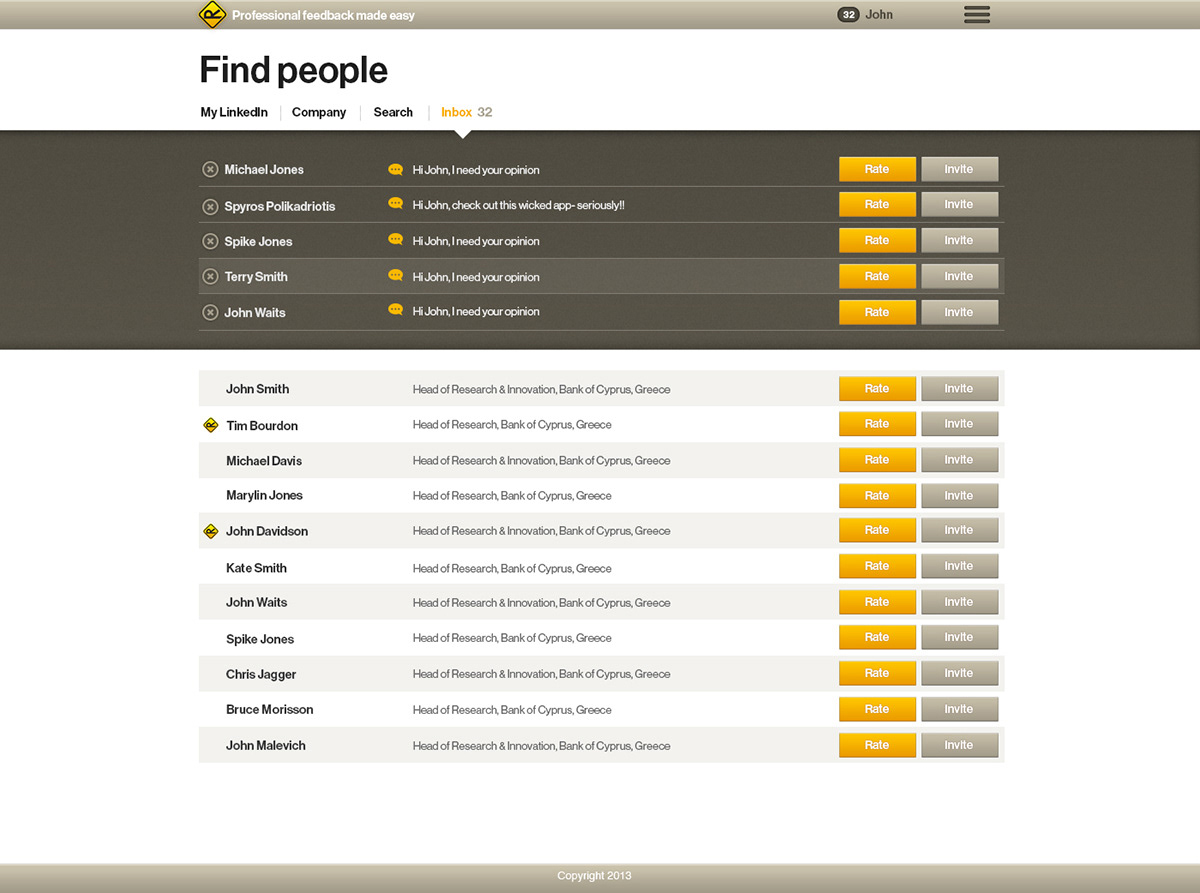
Task: Dismiss Spyros Polikadriotis message with the x icon
Action: coord(210,207)
